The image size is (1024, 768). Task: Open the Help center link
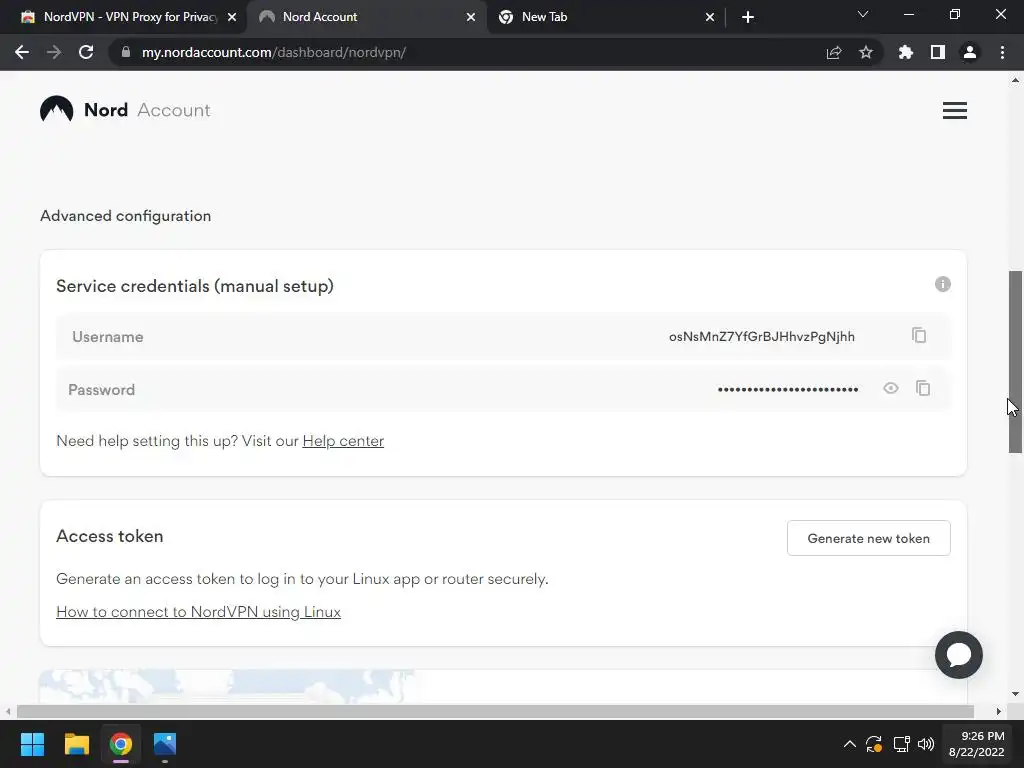point(343,441)
